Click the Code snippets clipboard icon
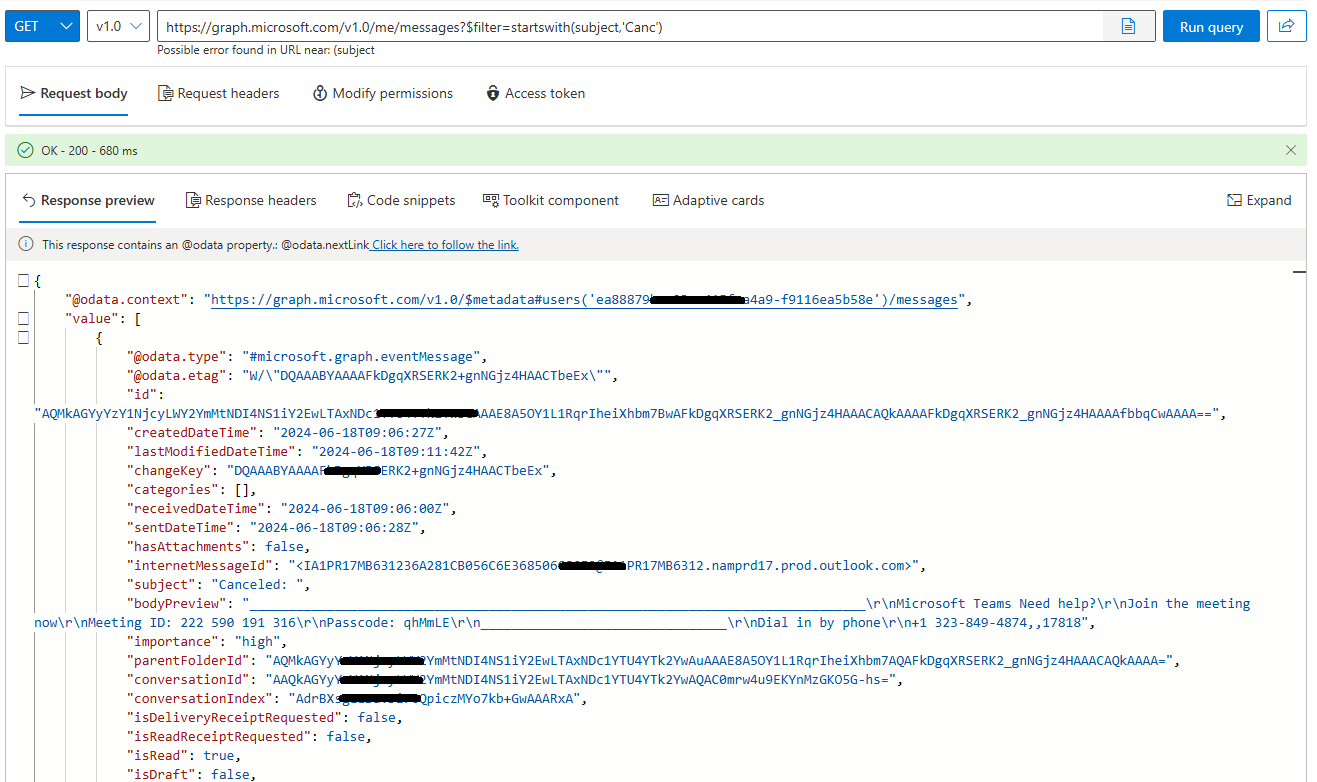 click(x=354, y=200)
